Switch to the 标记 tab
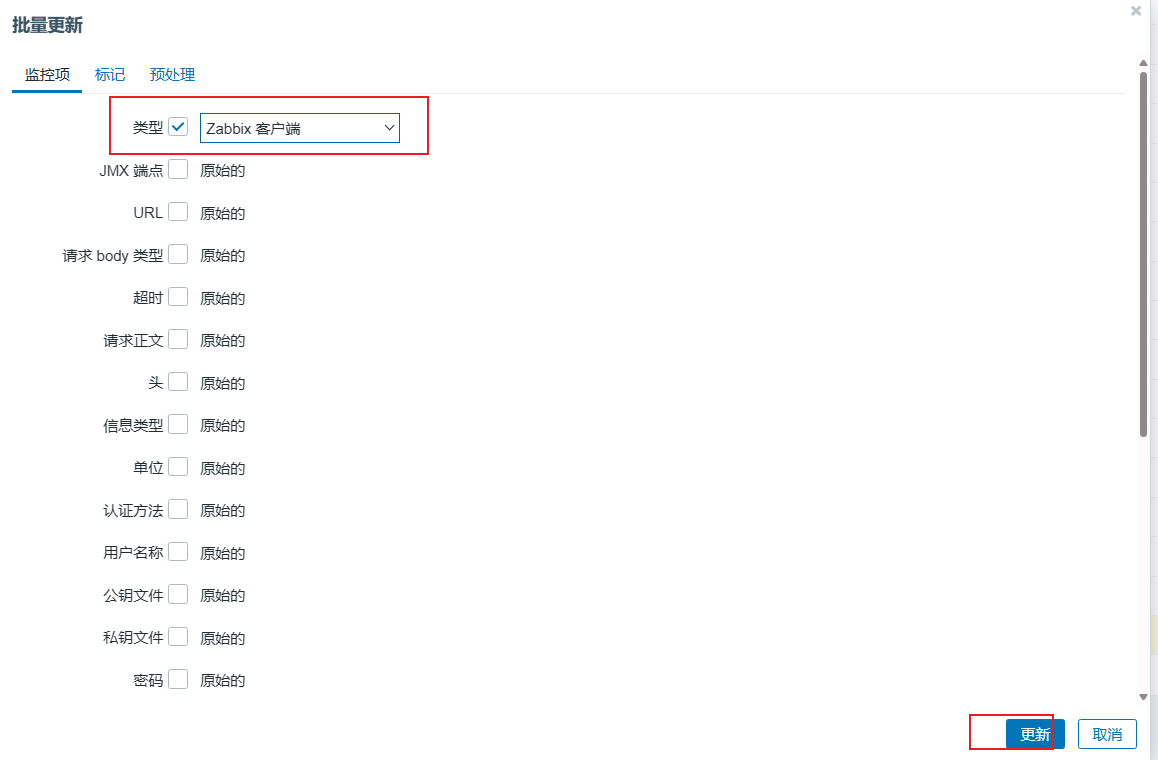The height and width of the screenshot is (760, 1158). tap(110, 75)
